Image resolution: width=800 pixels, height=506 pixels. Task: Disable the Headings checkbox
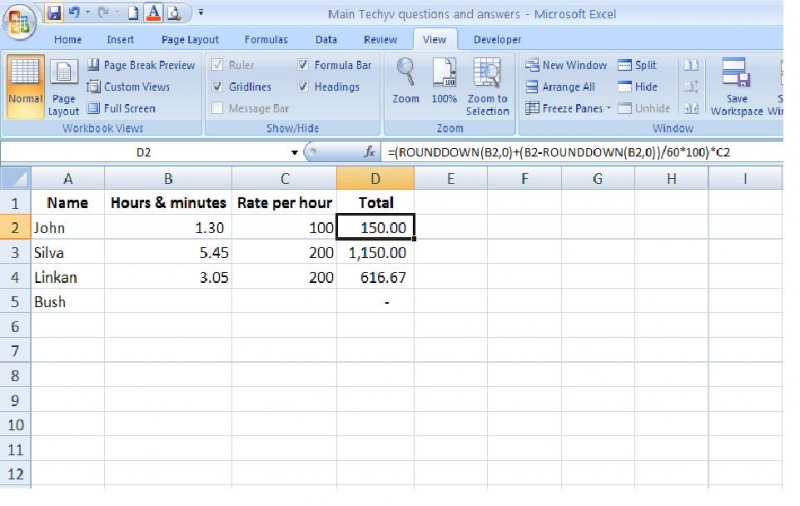coord(303,87)
